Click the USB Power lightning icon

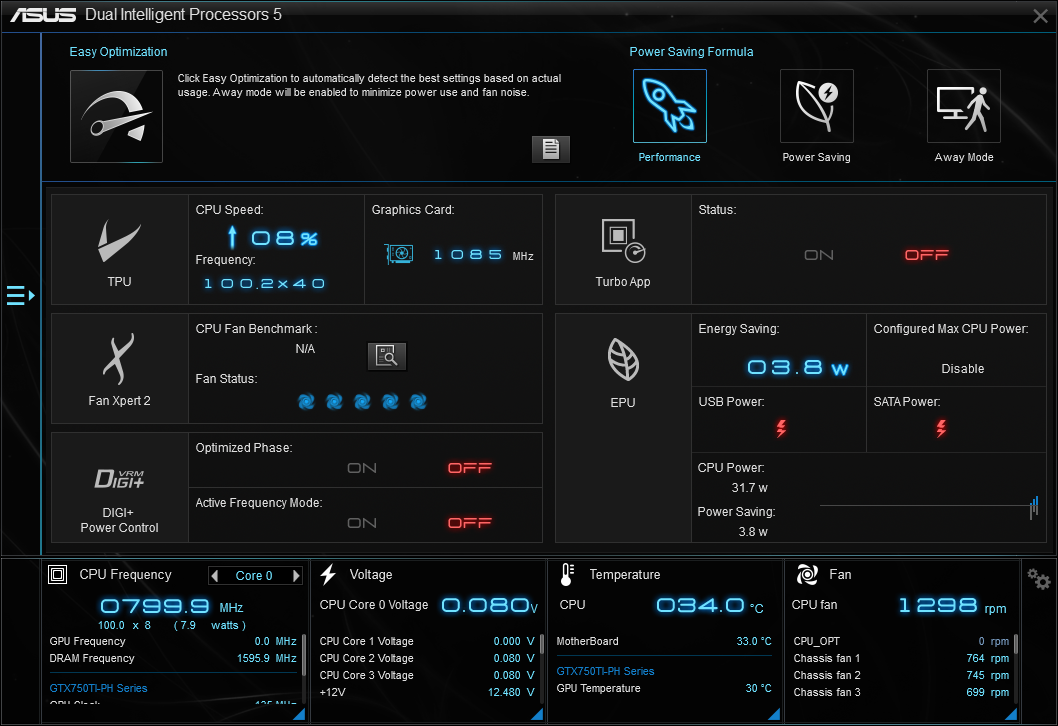781,428
